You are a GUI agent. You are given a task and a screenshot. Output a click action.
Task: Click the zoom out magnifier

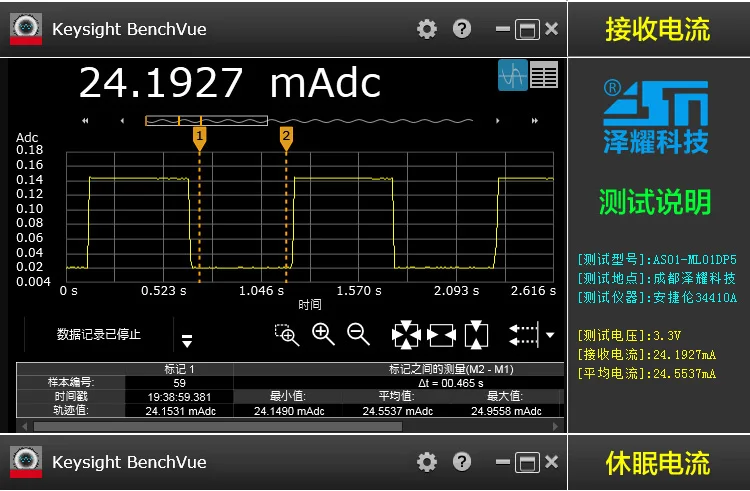(x=358, y=334)
